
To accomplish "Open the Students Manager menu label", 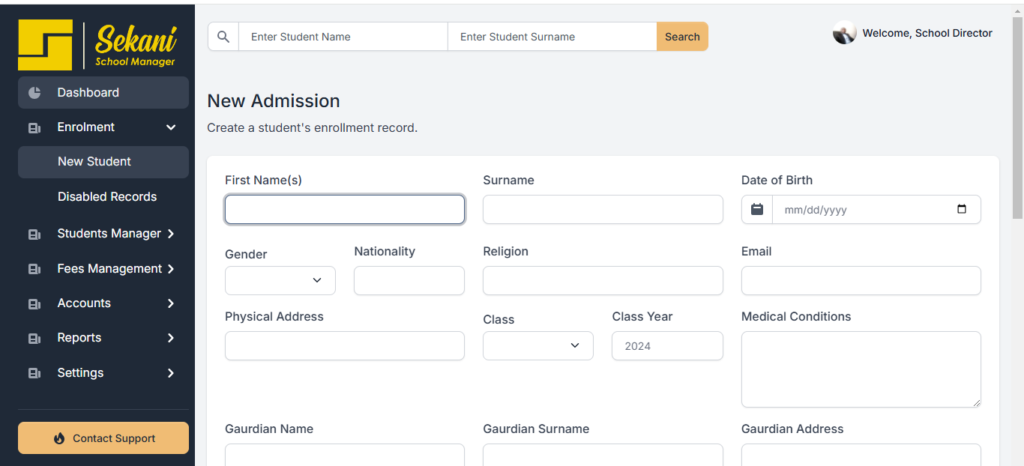I will point(109,234).
